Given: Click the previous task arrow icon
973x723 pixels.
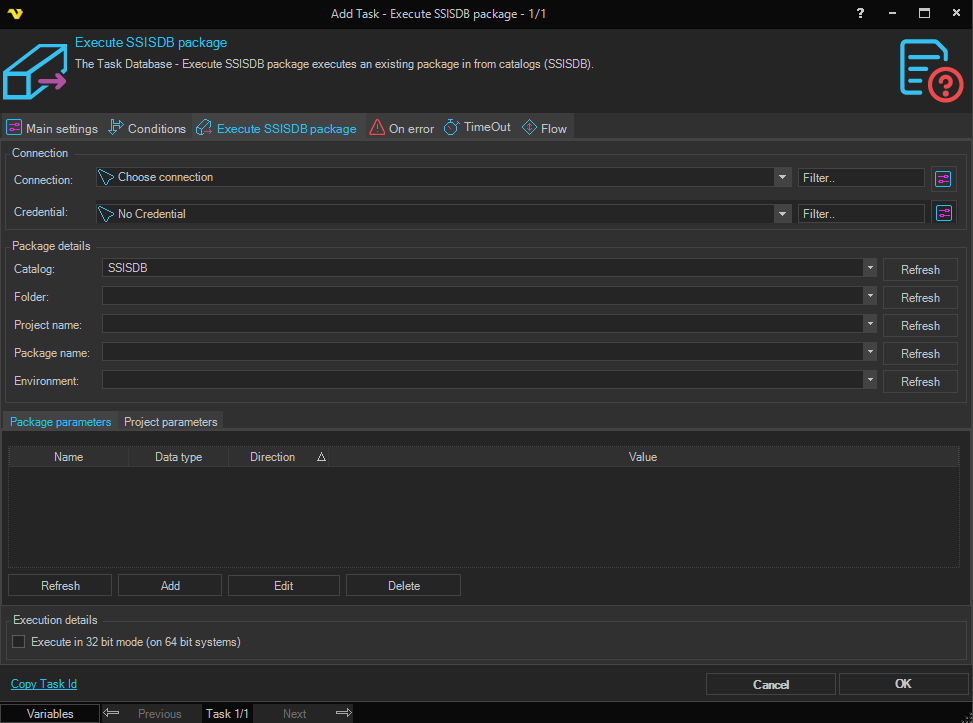Looking at the screenshot, I should [112, 713].
